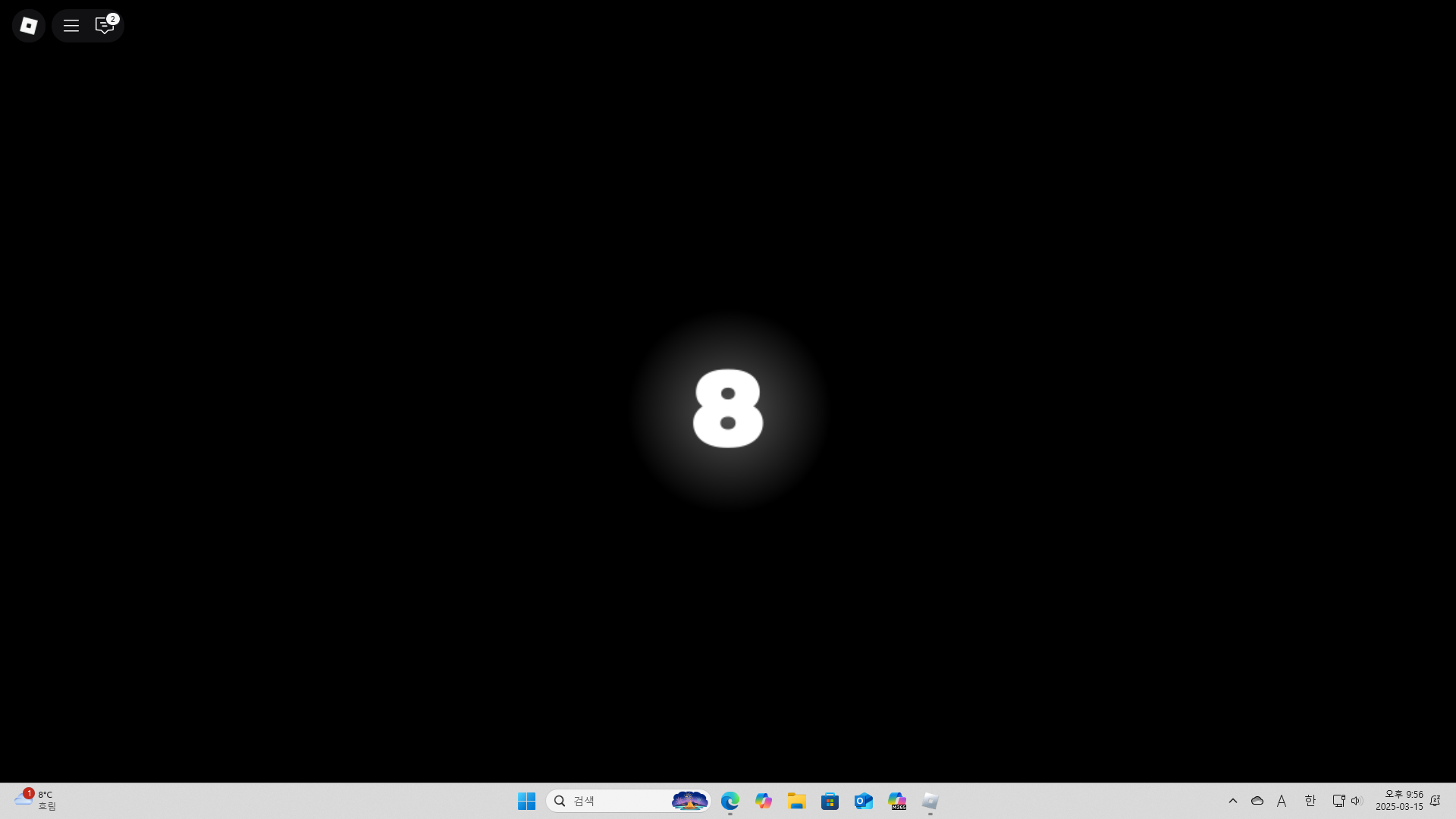This screenshot has height=819, width=1456.
Task: Expand the hidden system tray icons
Action: [1233, 801]
